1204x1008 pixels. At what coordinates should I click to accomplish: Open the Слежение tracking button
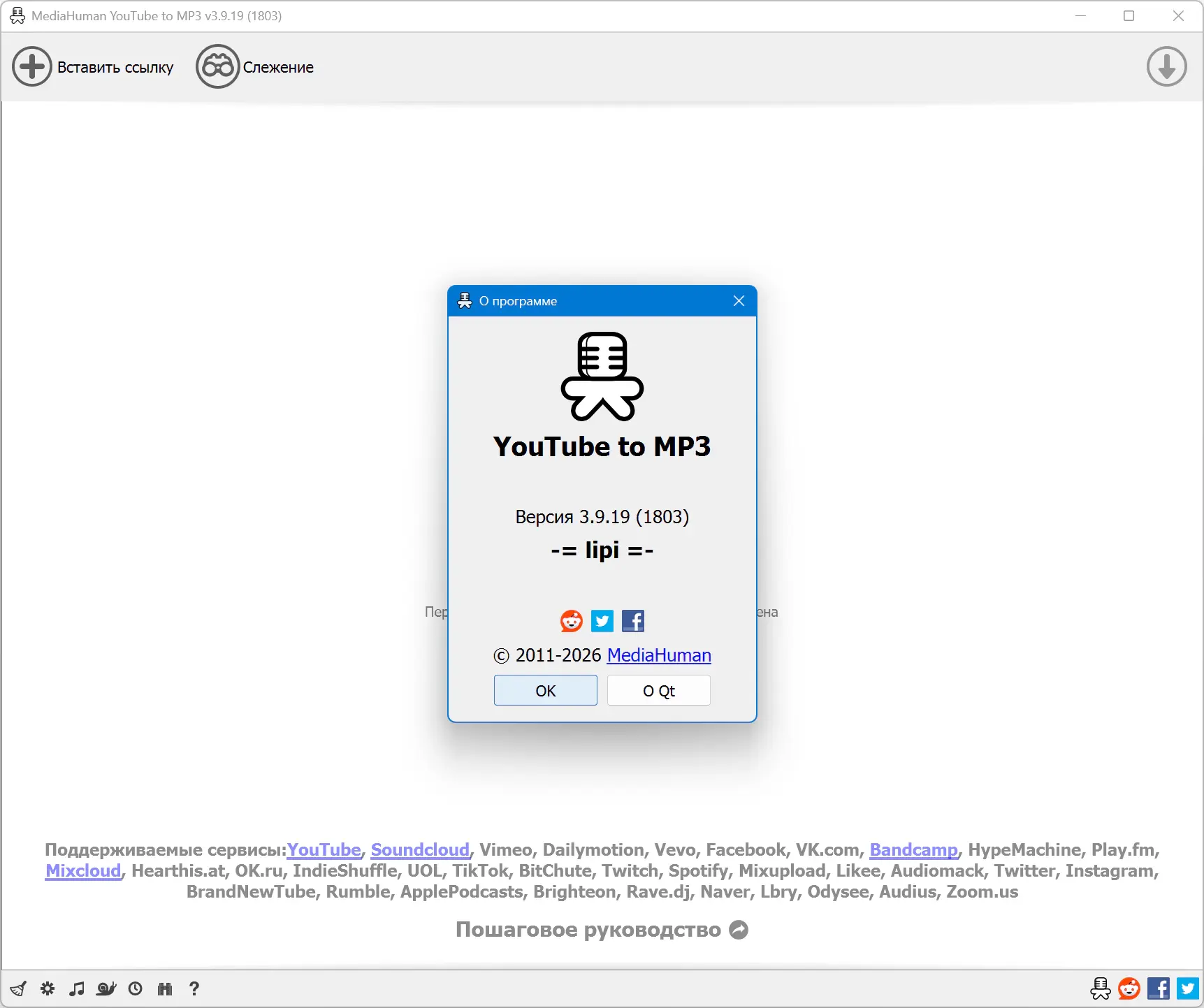pyautogui.click(x=255, y=67)
